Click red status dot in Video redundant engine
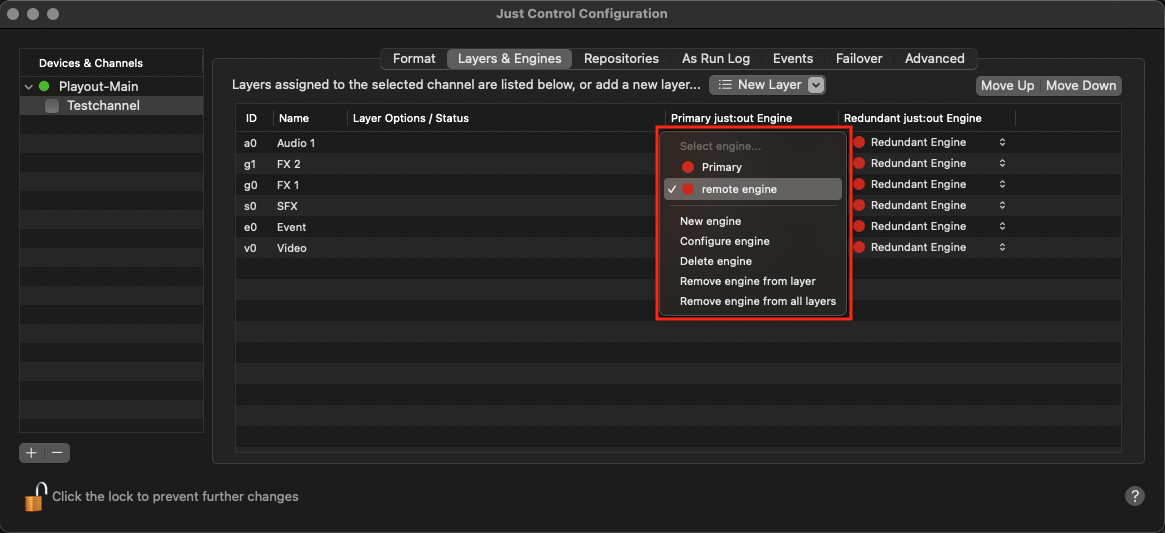 point(859,248)
